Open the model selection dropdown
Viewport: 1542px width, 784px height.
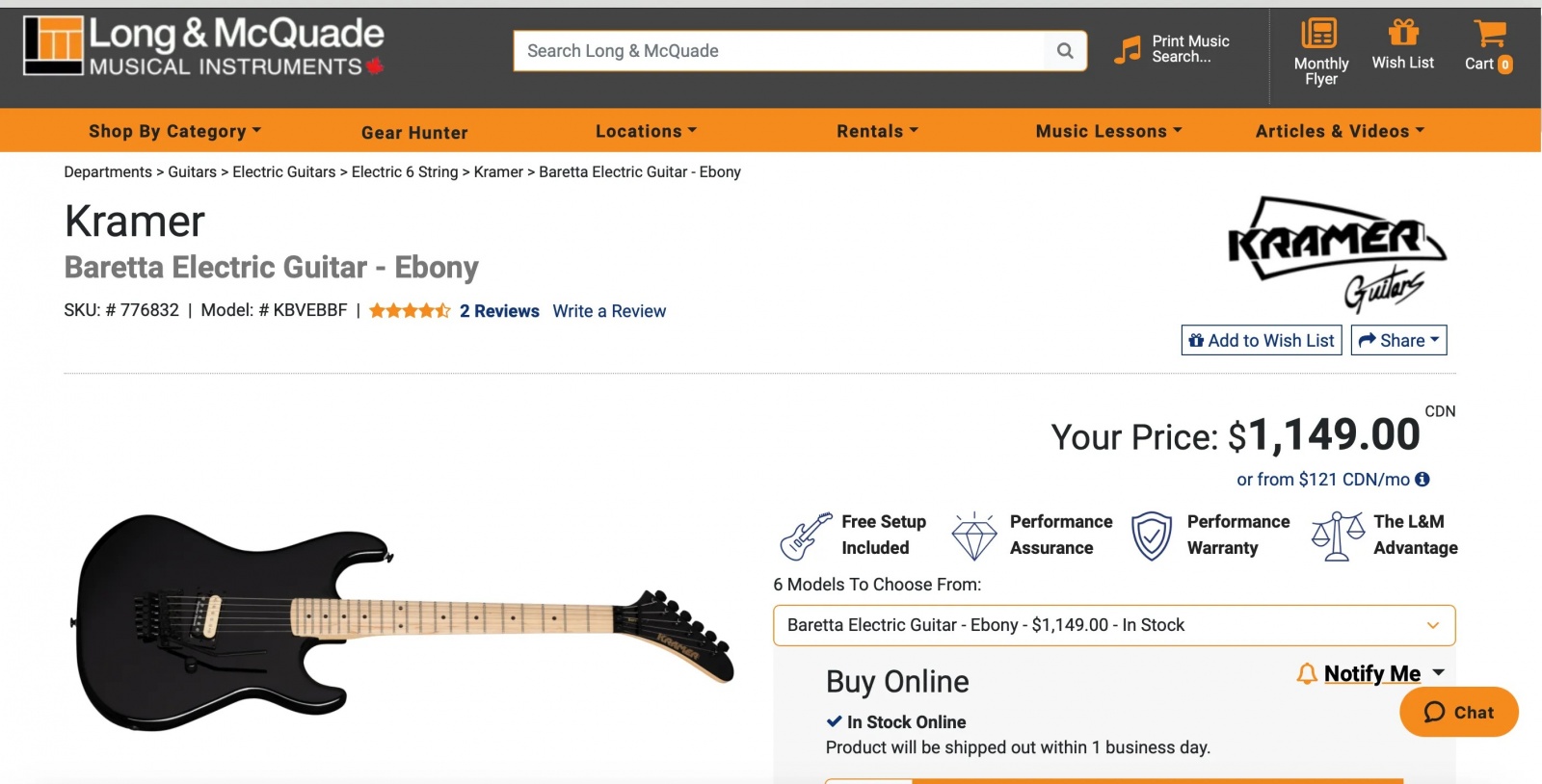pos(1114,625)
